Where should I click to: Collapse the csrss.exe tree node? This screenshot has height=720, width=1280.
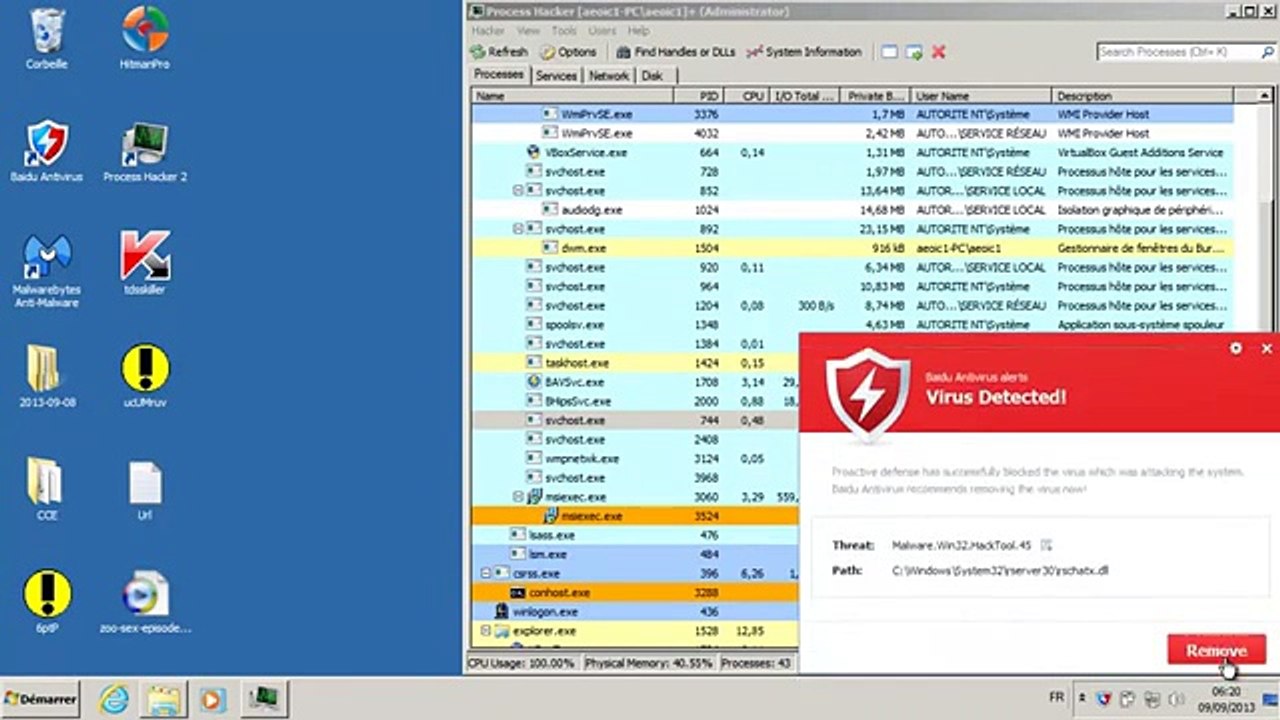pos(487,574)
